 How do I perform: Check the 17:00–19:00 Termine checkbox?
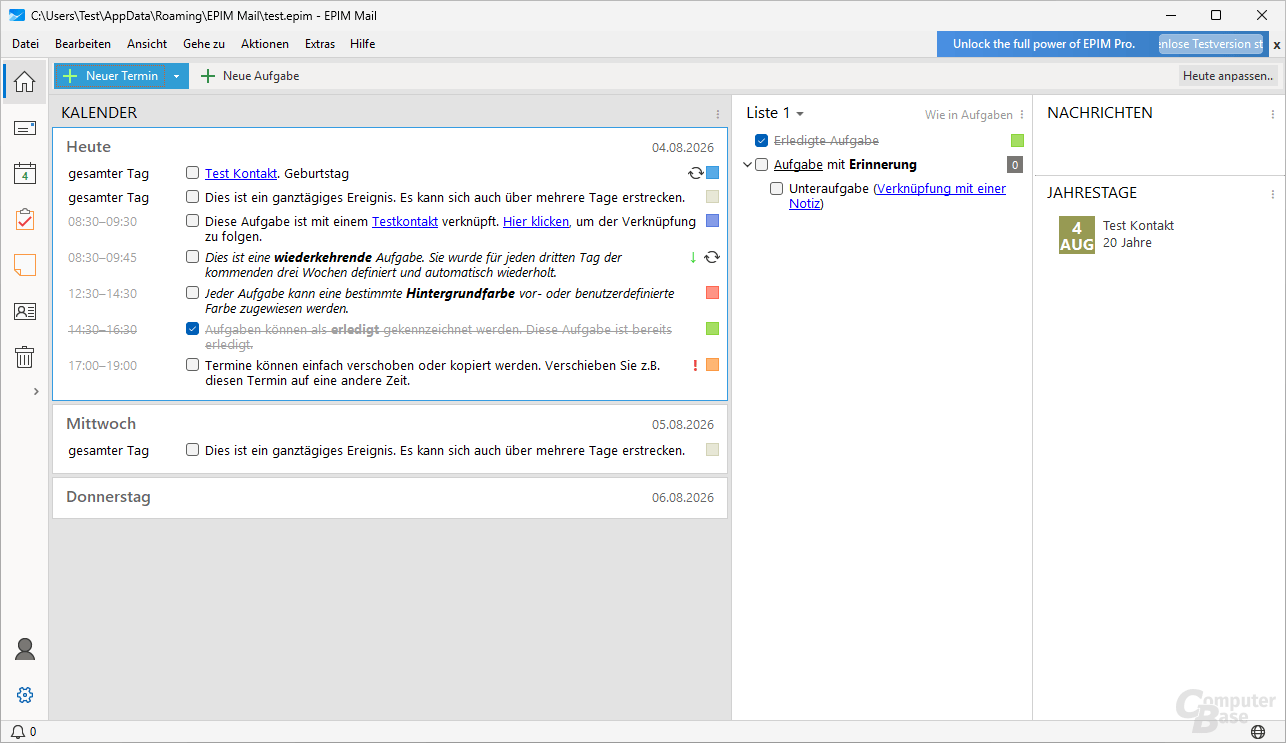tap(193, 365)
